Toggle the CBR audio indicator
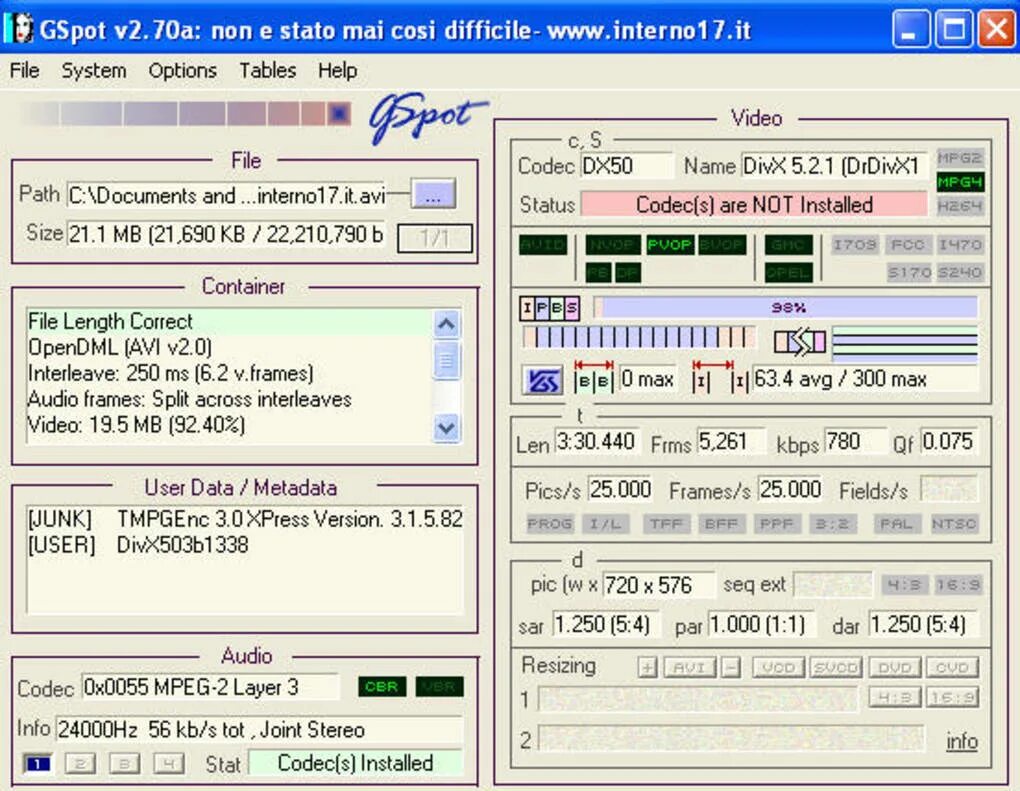Image resolution: width=1020 pixels, height=791 pixels. pyautogui.click(x=382, y=687)
